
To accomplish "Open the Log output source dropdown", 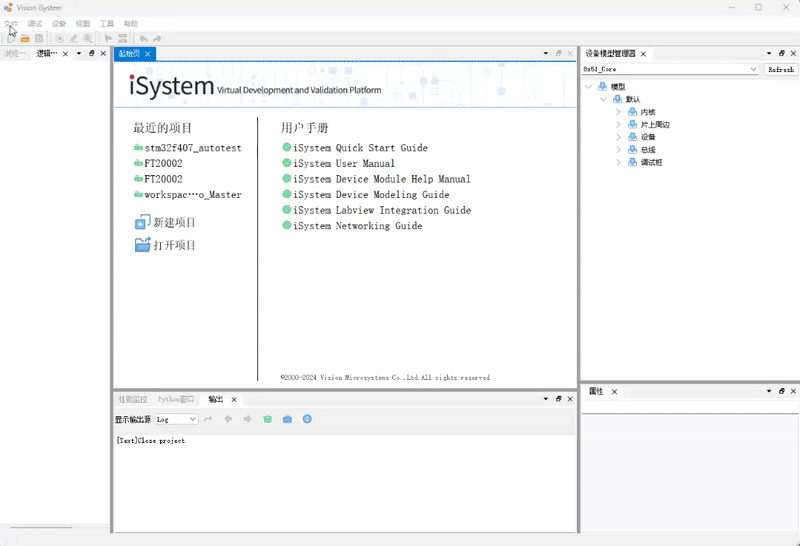I will tap(193, 419).
